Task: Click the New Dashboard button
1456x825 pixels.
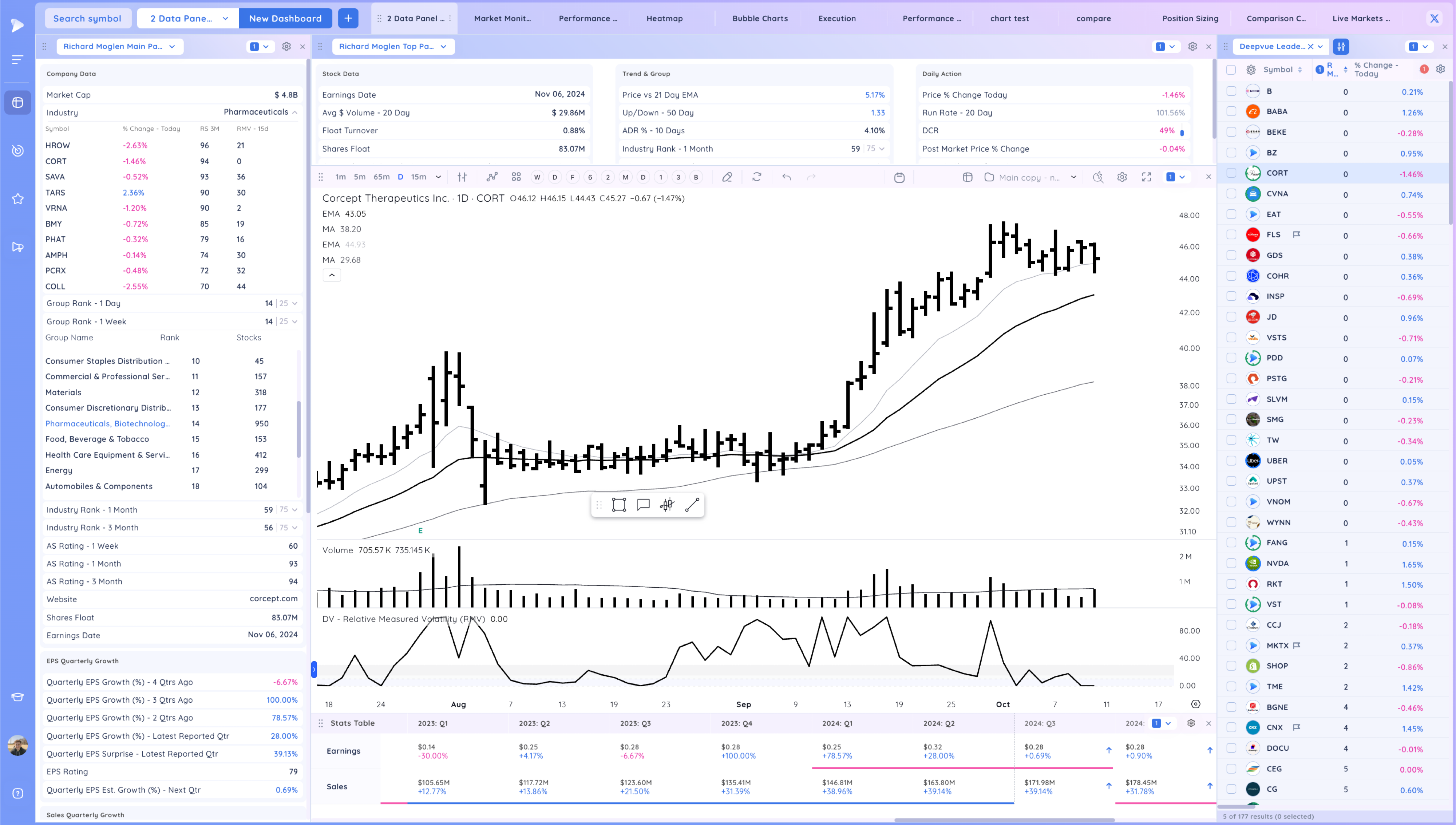Action: 285,18
